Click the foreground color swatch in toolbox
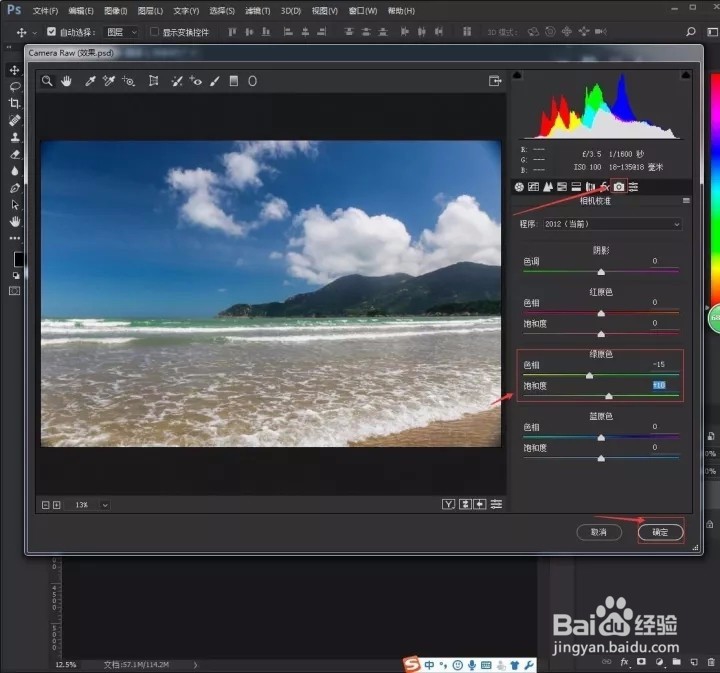This screenshot has height=673, width=720. (x=18, y=259)
